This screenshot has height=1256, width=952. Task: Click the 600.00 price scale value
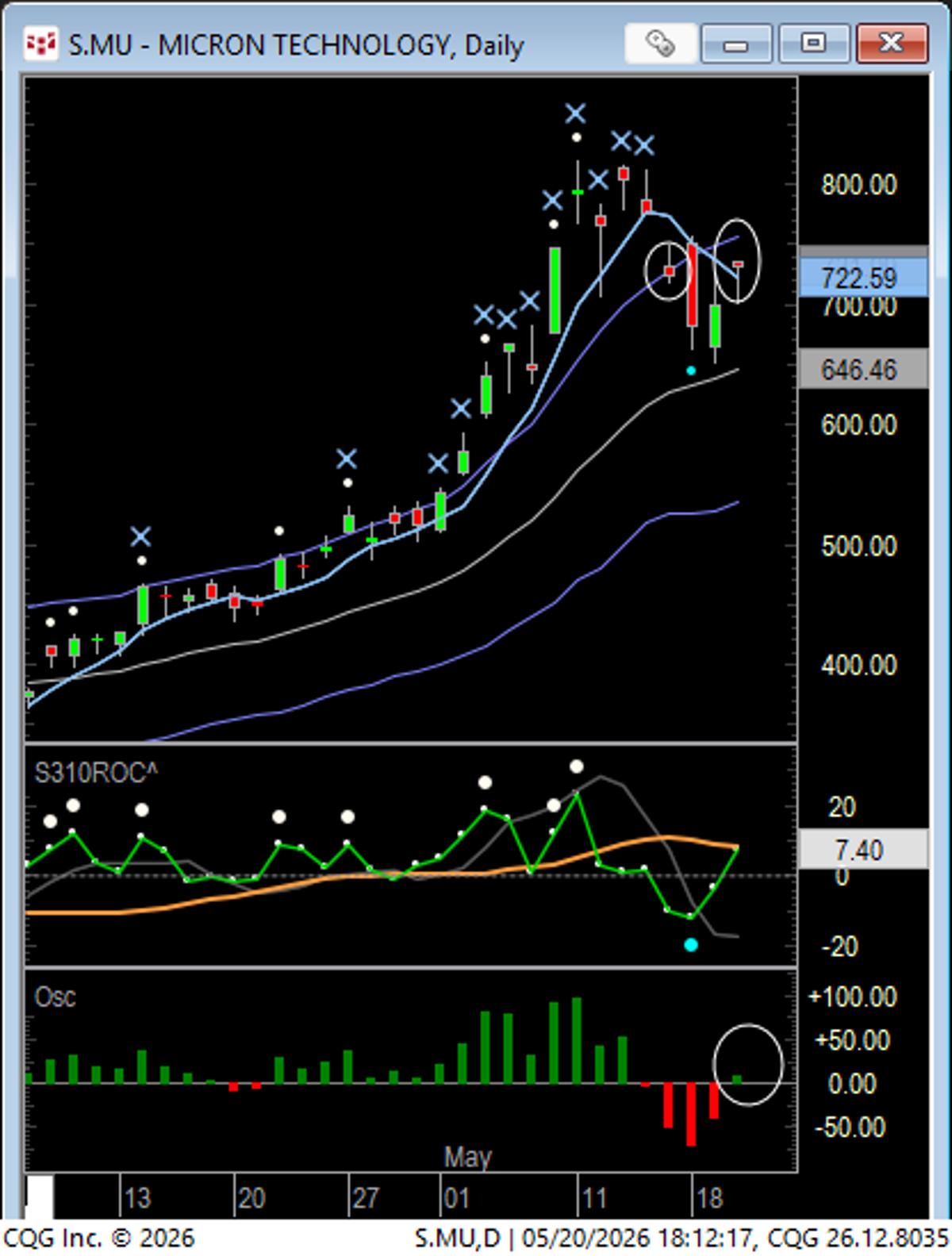858,424
